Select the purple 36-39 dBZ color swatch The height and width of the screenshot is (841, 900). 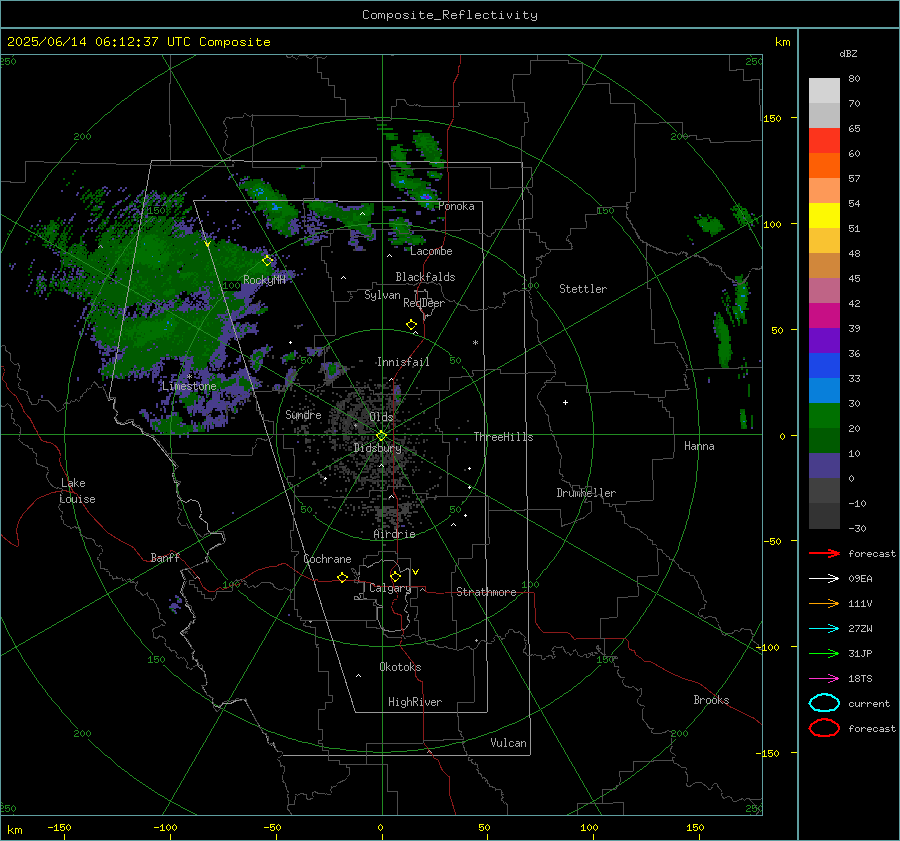point(824,340)
